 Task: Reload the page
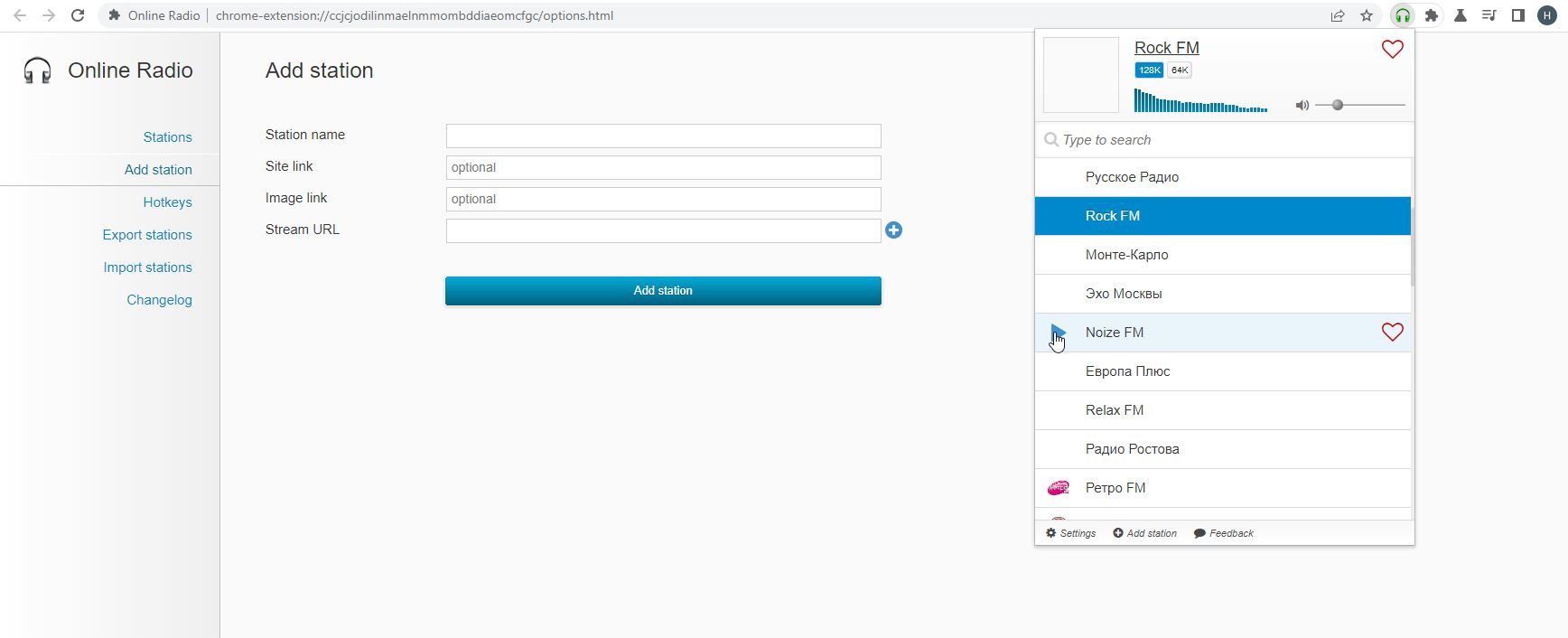pos(78,15)
